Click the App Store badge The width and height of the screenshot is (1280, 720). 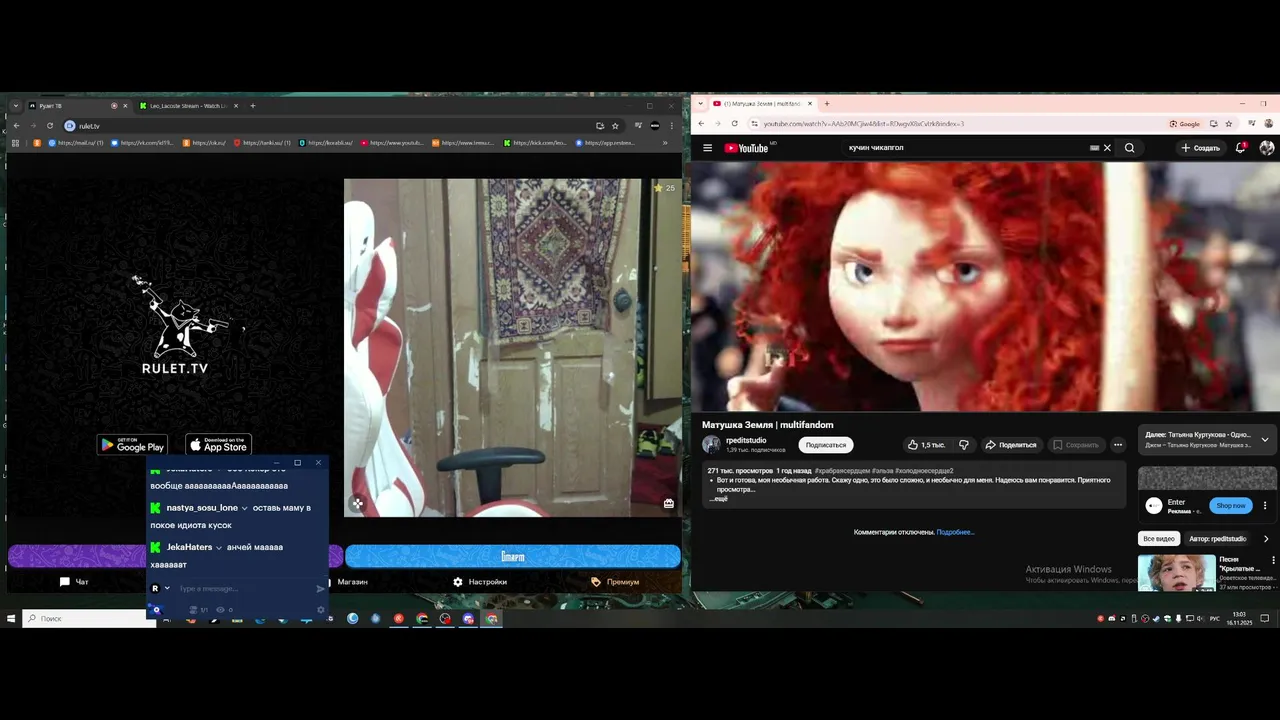(219, 445)
